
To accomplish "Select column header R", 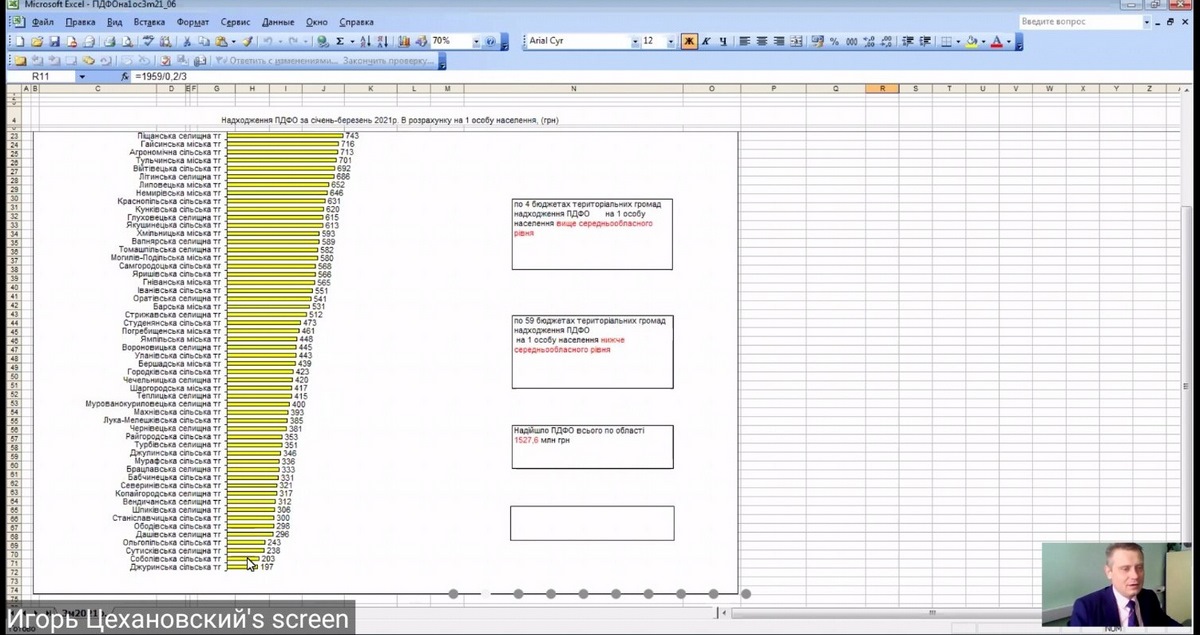I will click(881, 89).
